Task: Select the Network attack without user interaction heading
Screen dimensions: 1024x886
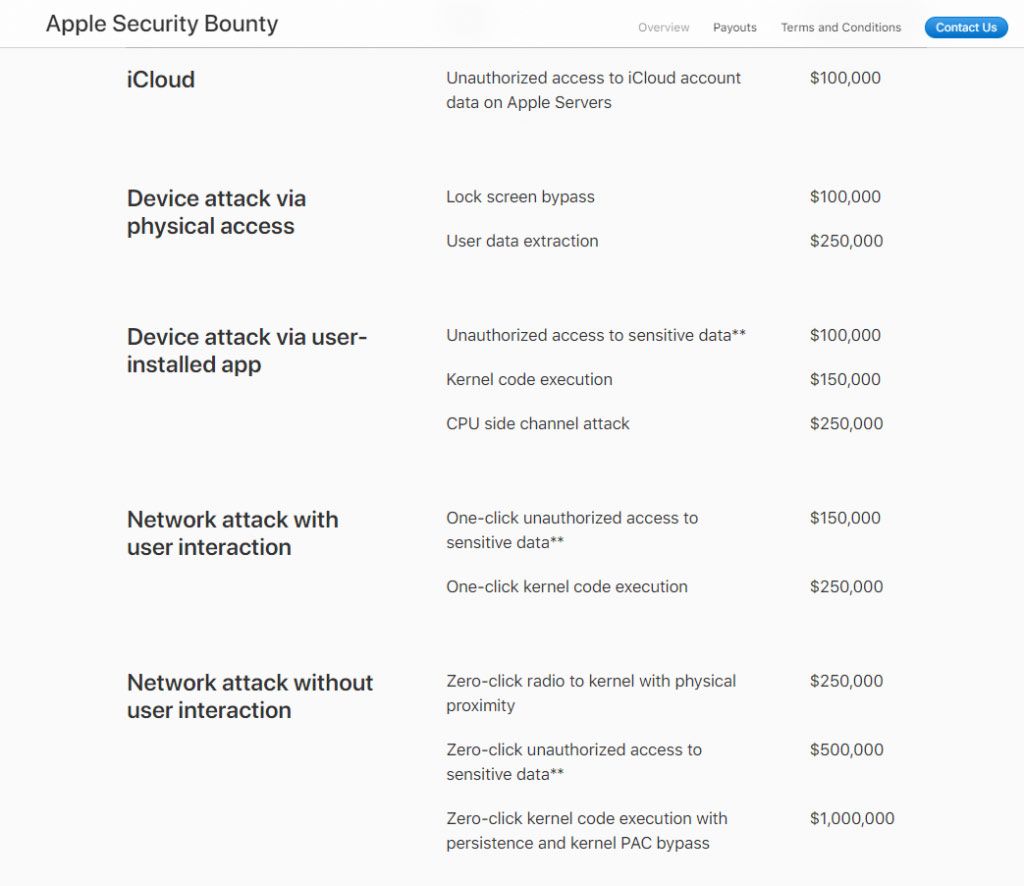Action: coord(249,696)
